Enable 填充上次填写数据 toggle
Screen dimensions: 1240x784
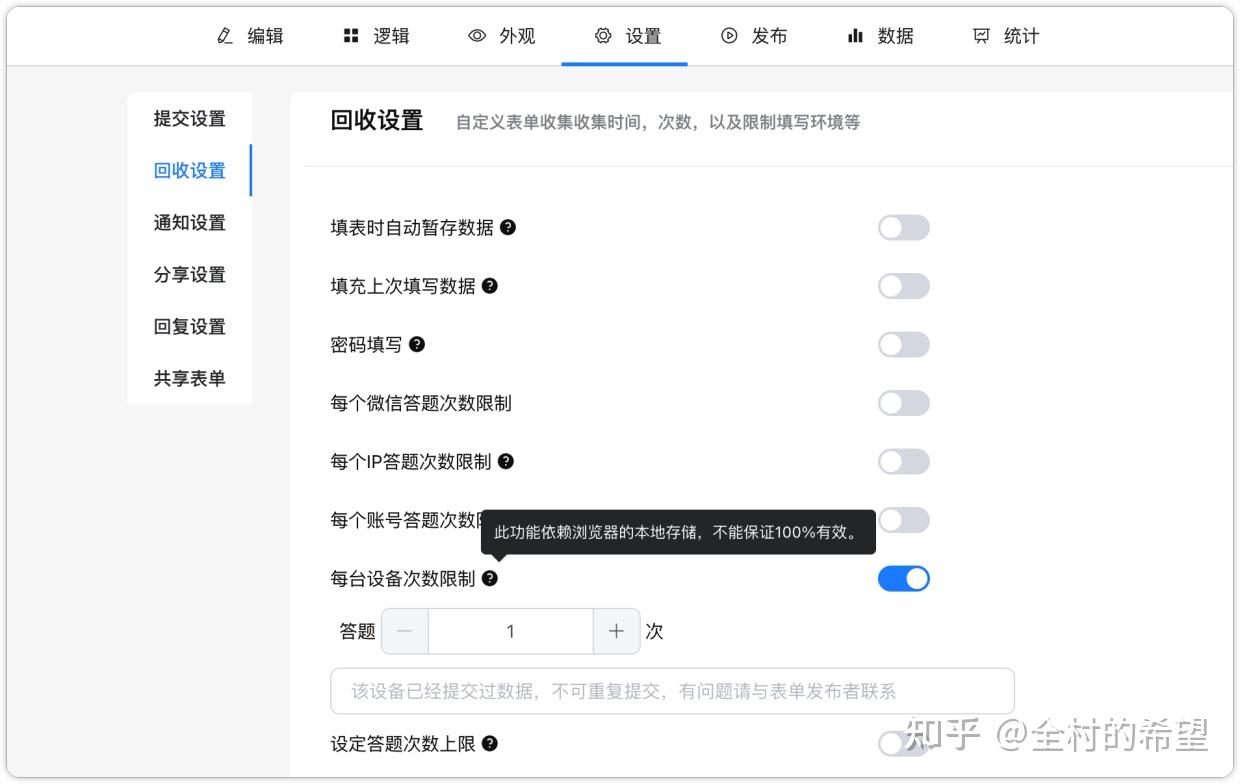pyautogui.click(x=904, y=286)
